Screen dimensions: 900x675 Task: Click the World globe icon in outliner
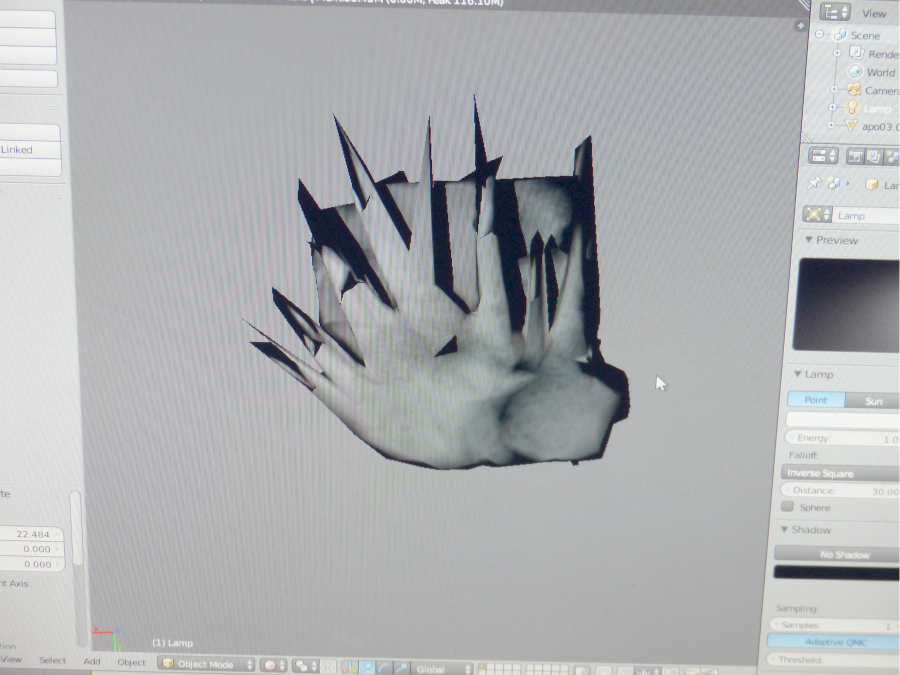(x=855, y=72)
